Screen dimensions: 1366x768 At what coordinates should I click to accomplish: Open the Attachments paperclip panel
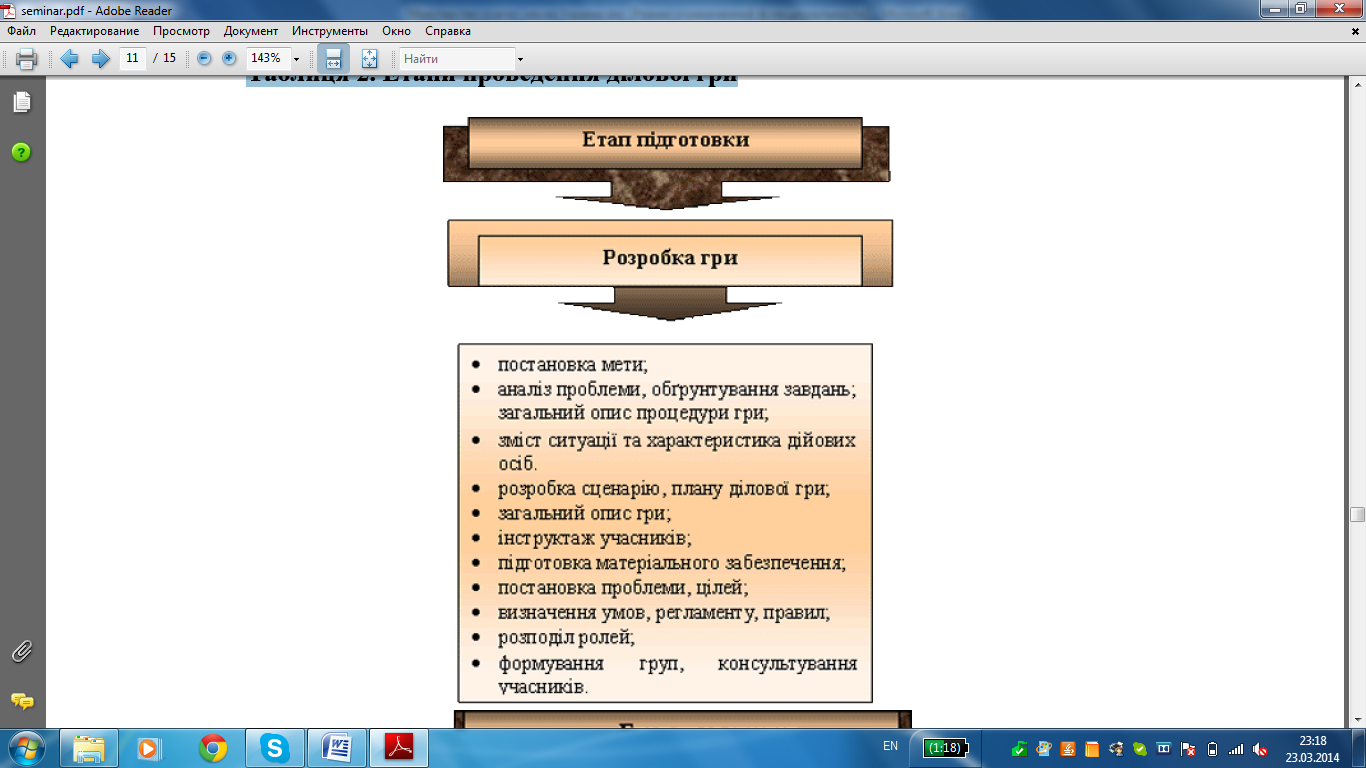pyautogui.click(x=22, y=652)
